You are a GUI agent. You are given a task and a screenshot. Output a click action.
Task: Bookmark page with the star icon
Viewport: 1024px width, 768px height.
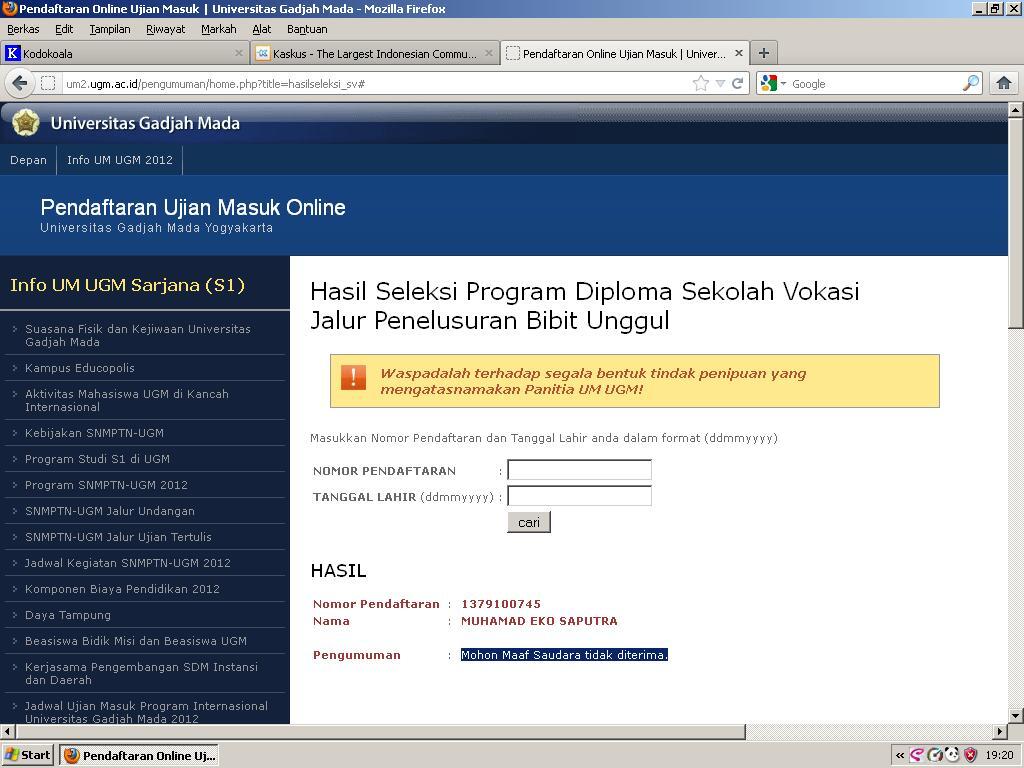click(701, 84)
